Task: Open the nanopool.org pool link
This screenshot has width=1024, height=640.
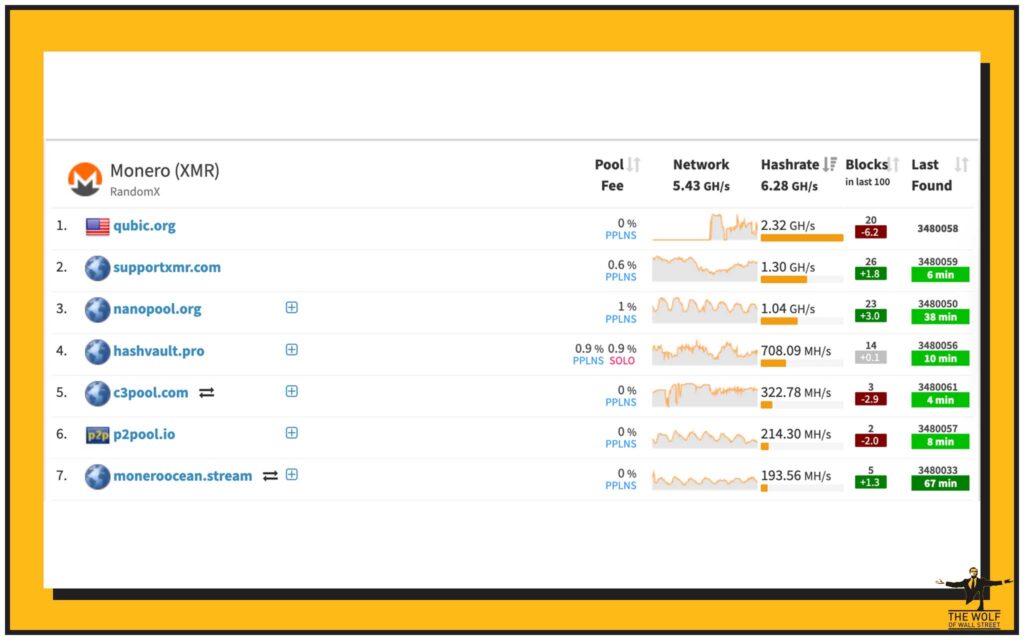Action: coord(157,309)
